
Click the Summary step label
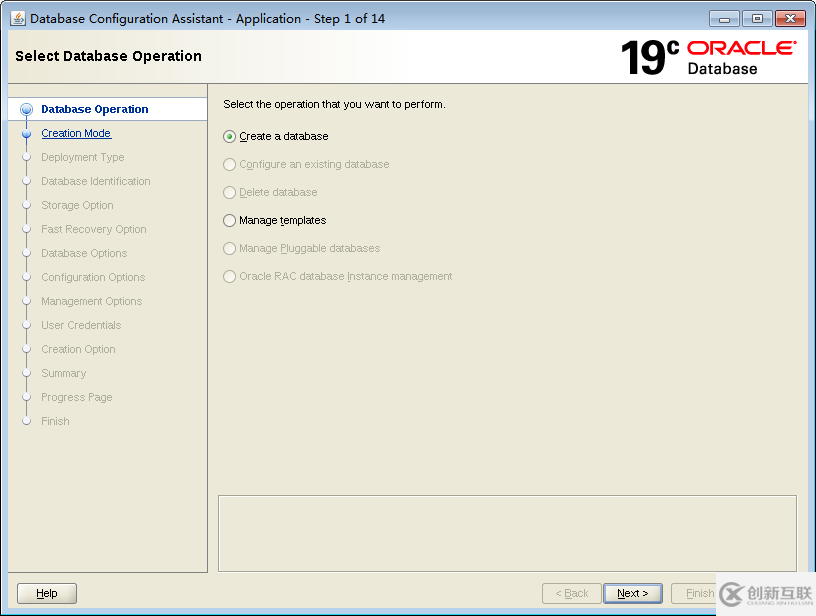coord(63,373)
